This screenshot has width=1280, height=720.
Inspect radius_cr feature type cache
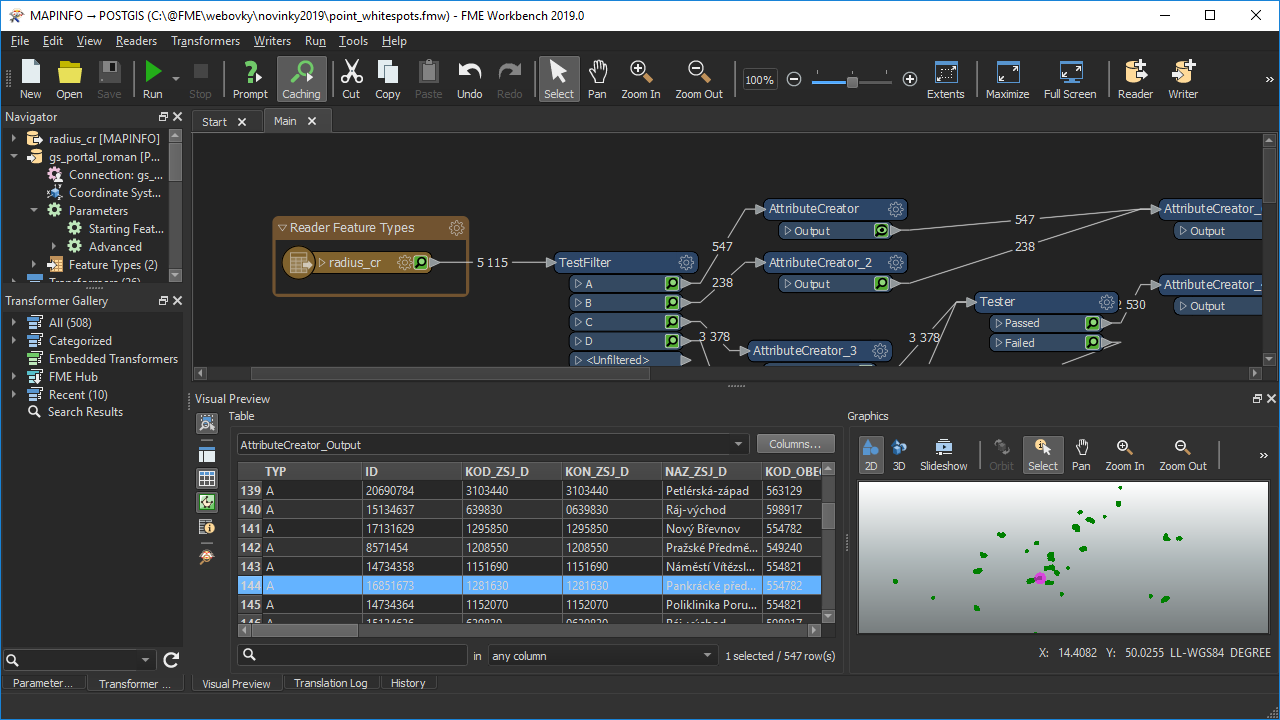click(421, 263)
